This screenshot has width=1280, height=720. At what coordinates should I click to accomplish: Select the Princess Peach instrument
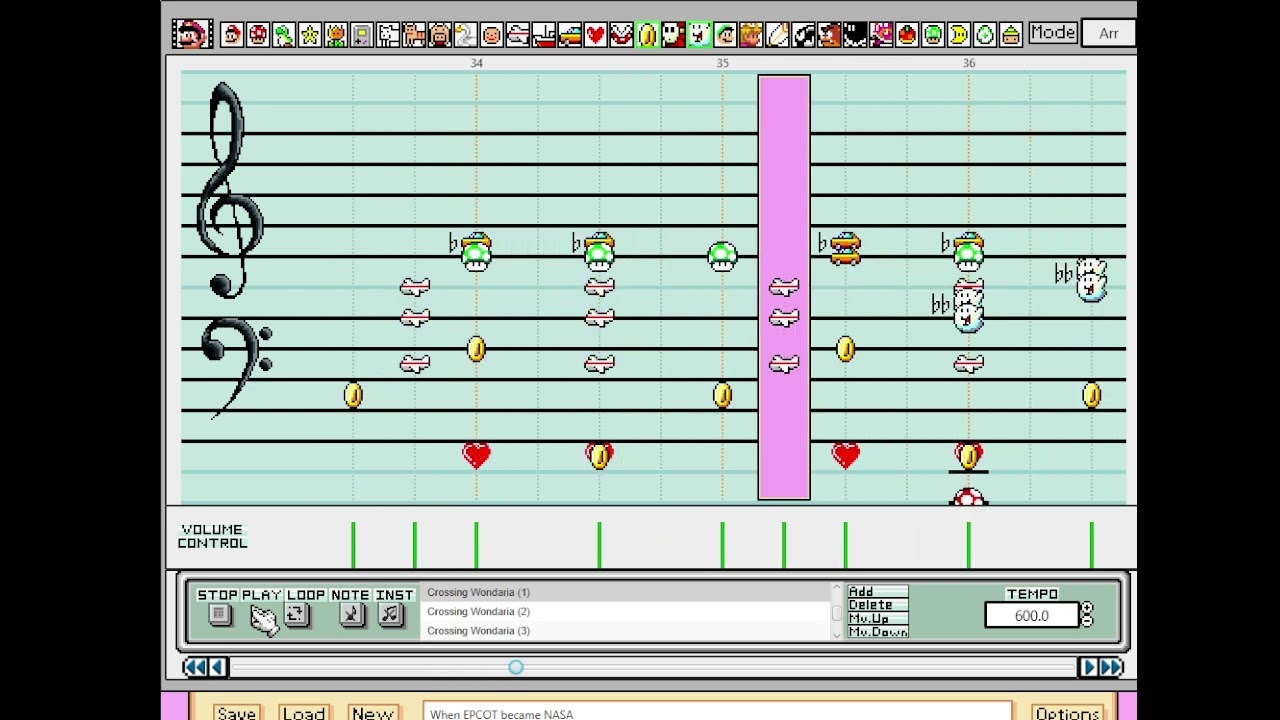pyautogui.click(x=752, y=35)
